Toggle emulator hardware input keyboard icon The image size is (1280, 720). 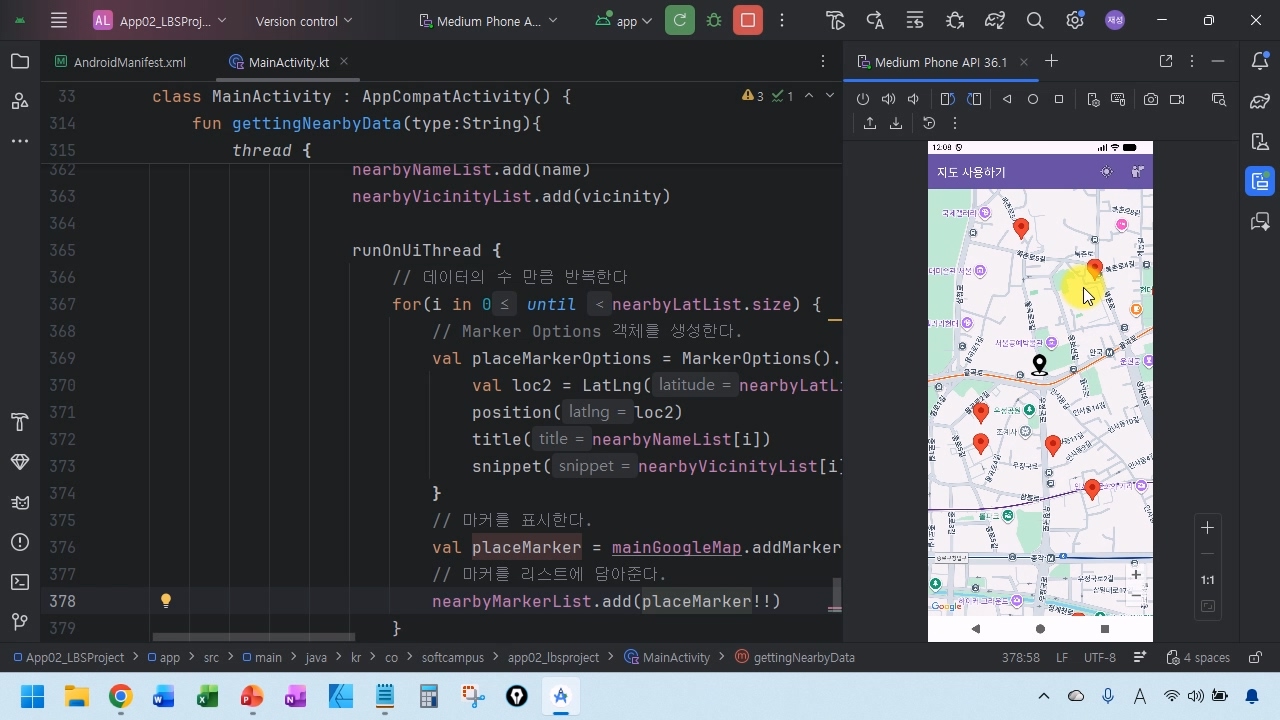coord(1118,99)
